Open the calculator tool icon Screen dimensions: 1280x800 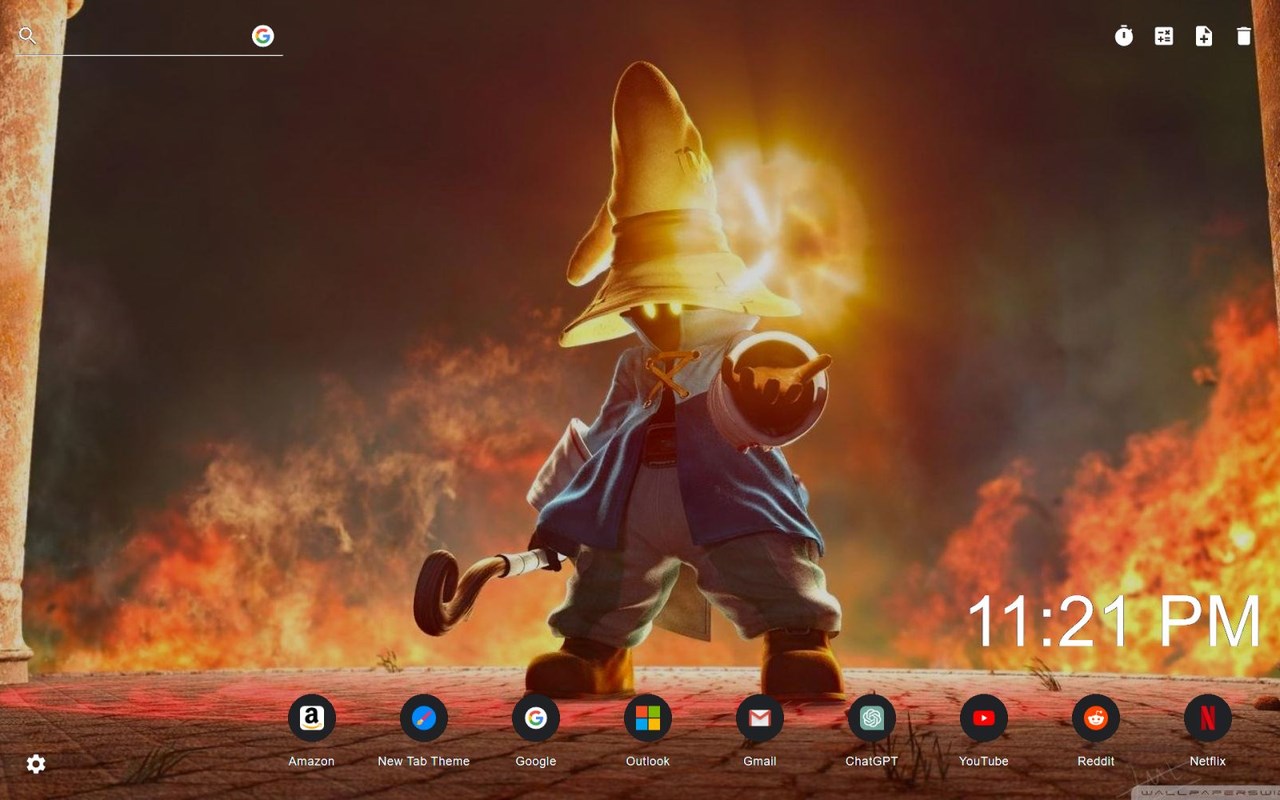1164,36
